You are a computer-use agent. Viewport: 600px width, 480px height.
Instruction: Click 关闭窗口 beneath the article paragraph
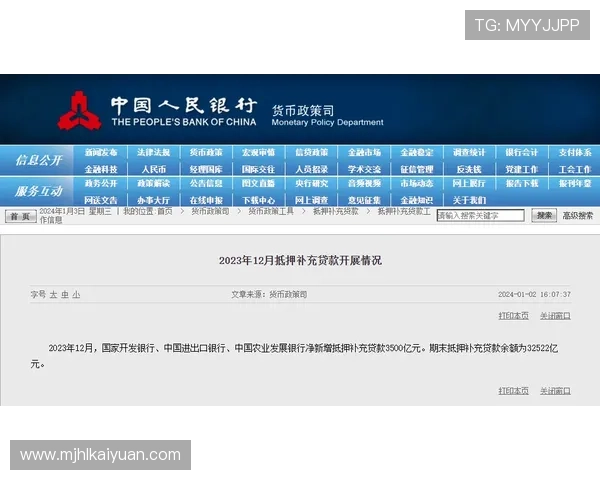pos(555,391)
